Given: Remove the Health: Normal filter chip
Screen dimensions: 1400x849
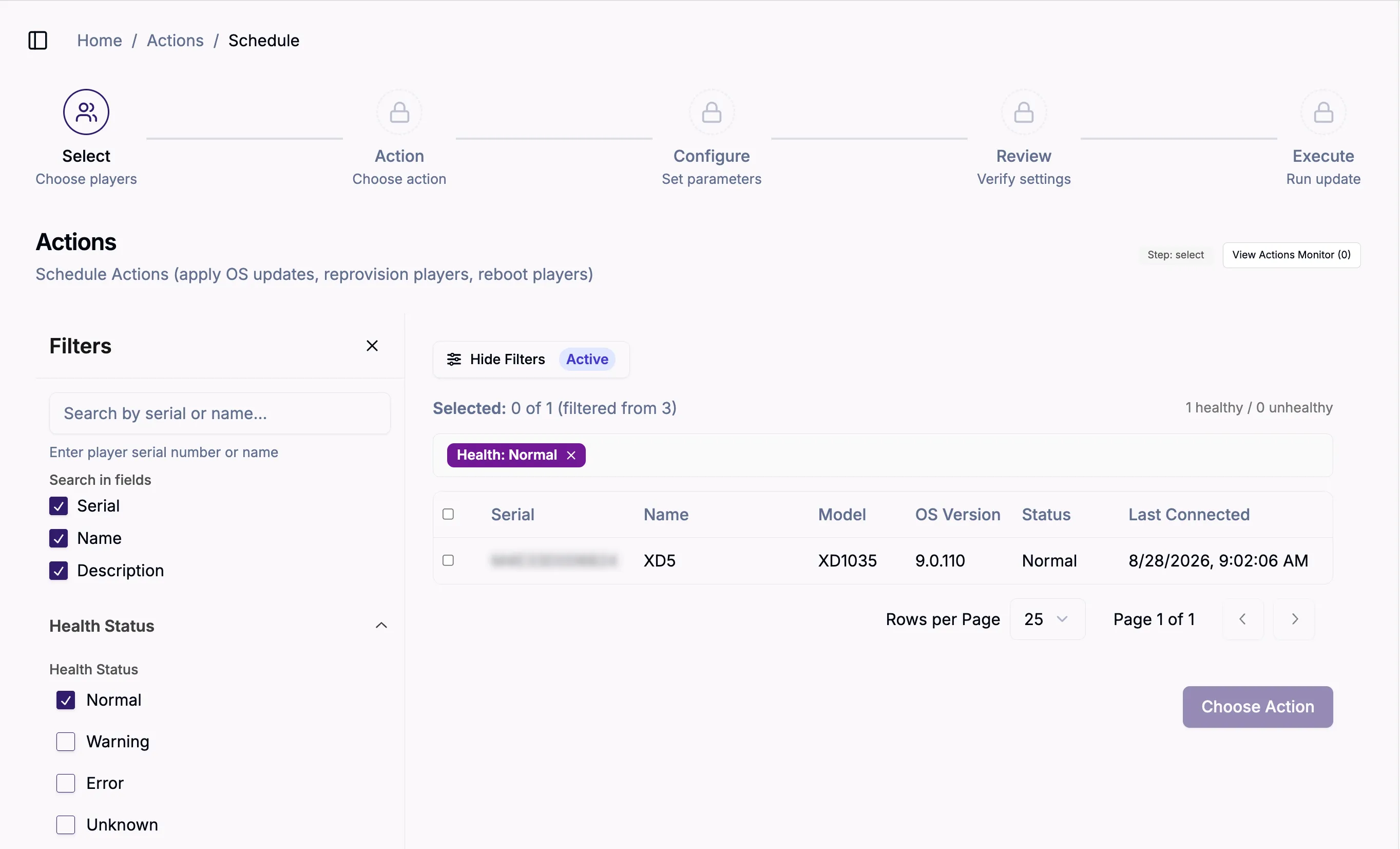Looking at the screenshot, I should (571, 455).
